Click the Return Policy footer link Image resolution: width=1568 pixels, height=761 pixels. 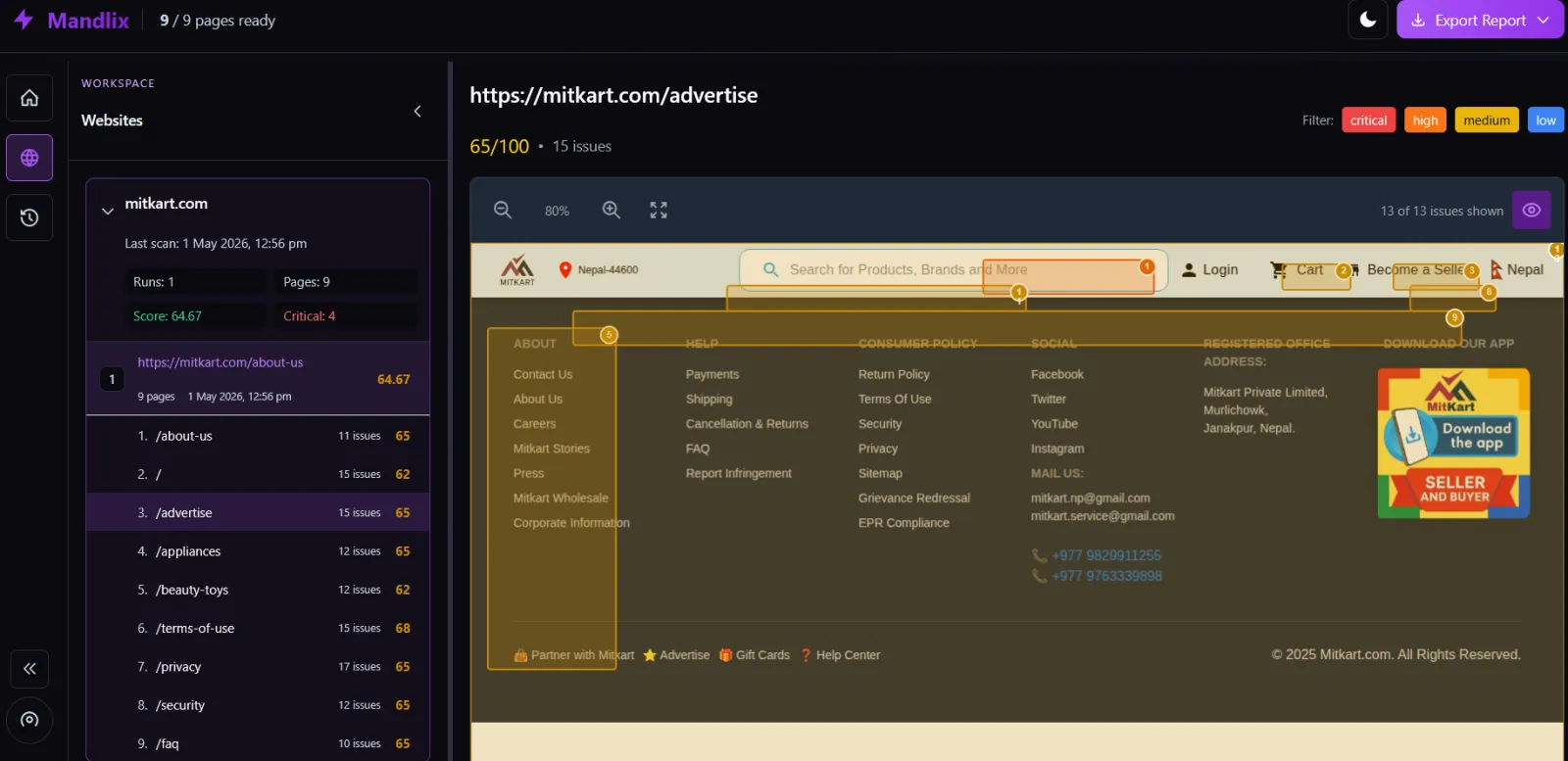[x=894, y=374]
